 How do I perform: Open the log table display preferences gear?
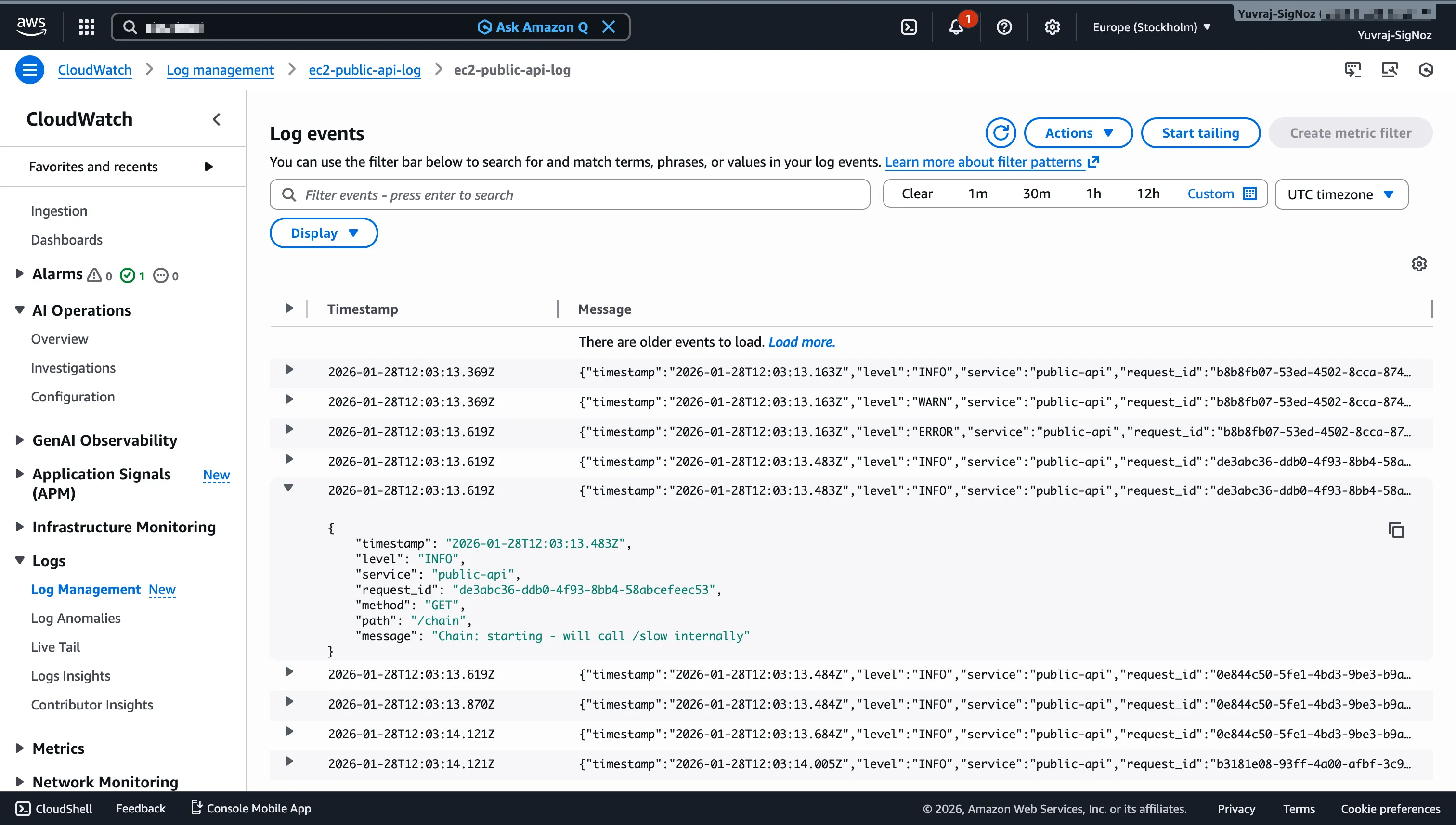(1419, 263)
